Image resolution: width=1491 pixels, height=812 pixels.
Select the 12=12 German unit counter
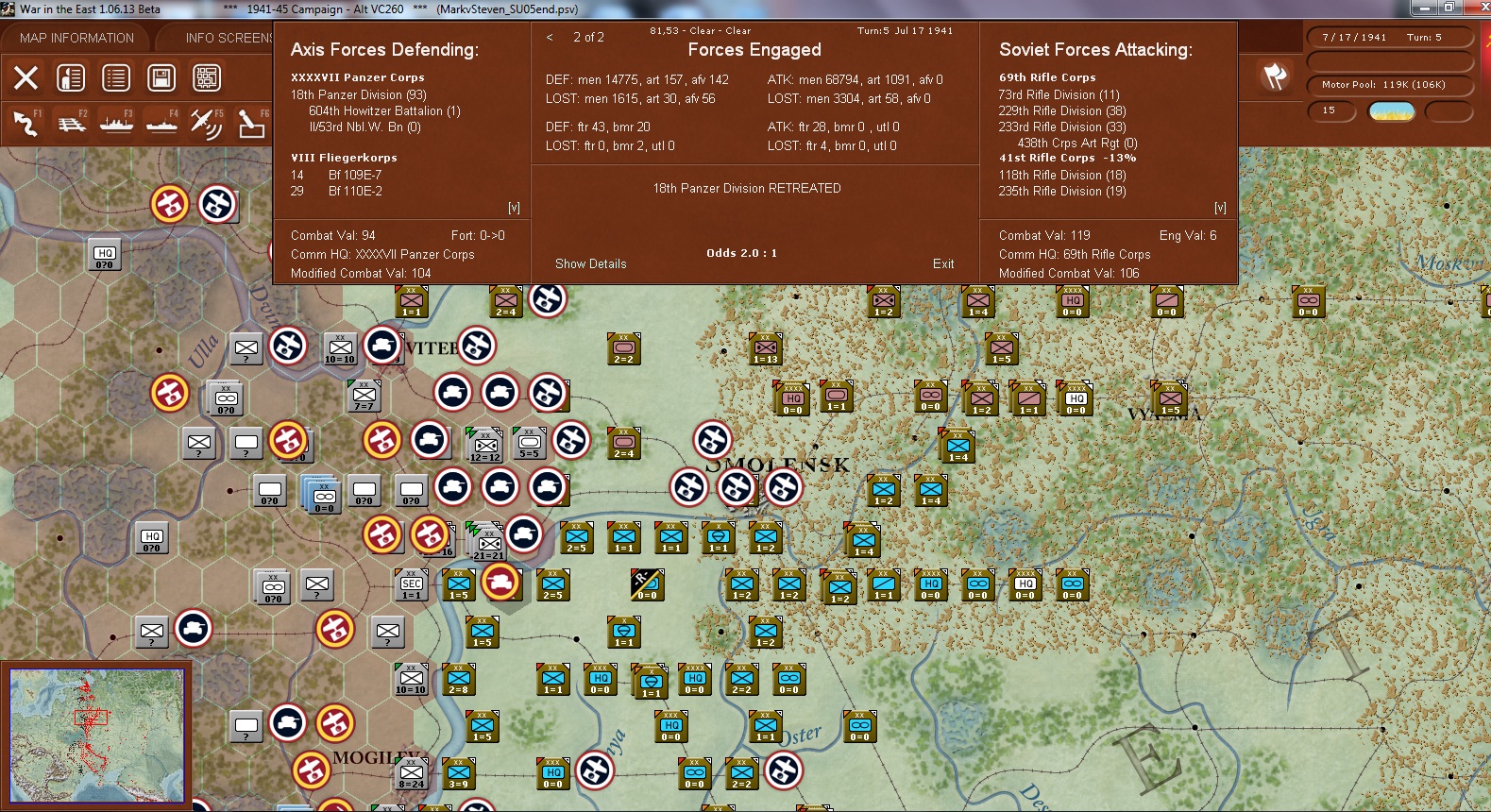(x=485, y=444)
